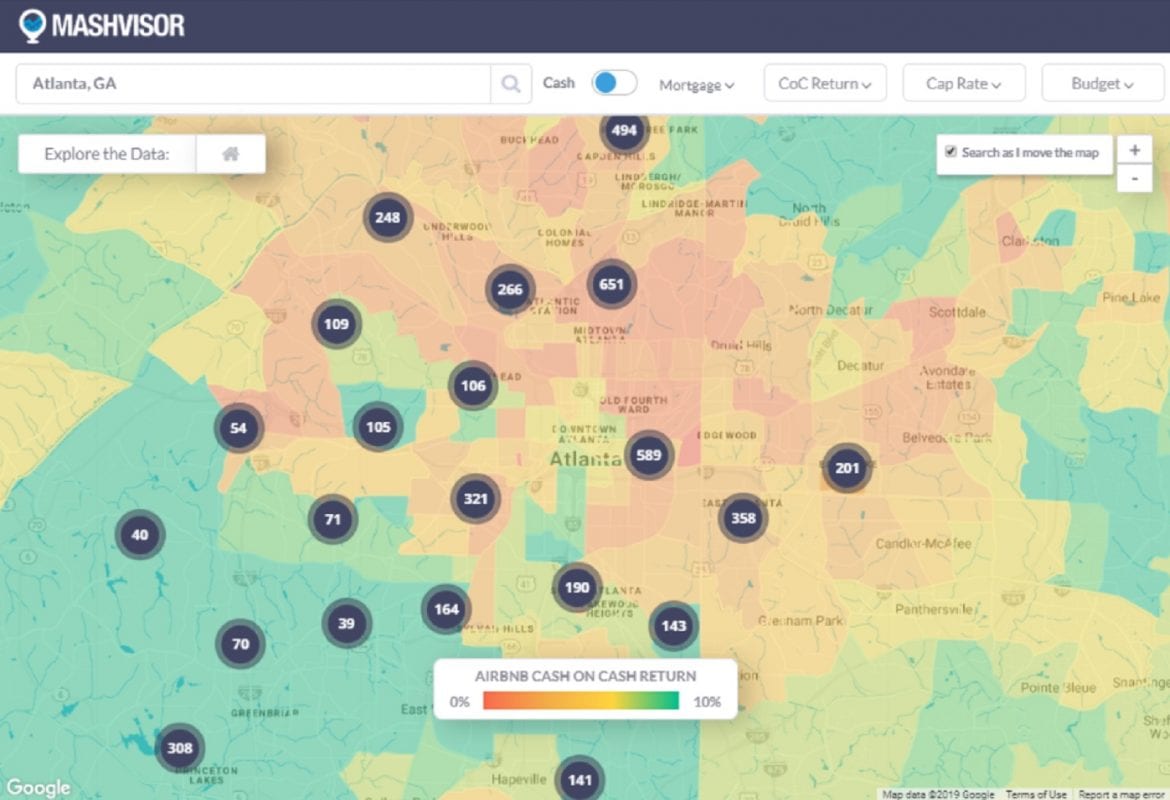This screenshot has width=1170, height=800.
Task: Click the Explore the Data button
Action: click(107, 154)
